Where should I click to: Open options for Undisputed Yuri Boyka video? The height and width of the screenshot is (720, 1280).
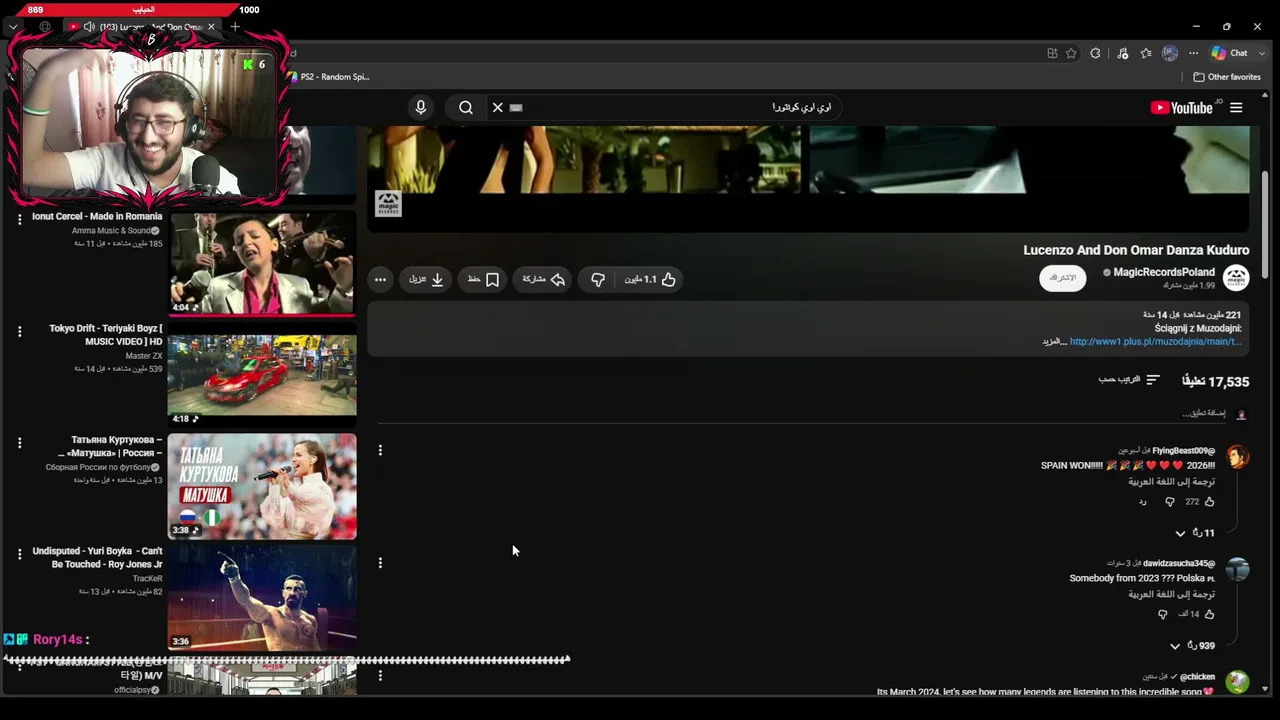[x=19, y=554]
